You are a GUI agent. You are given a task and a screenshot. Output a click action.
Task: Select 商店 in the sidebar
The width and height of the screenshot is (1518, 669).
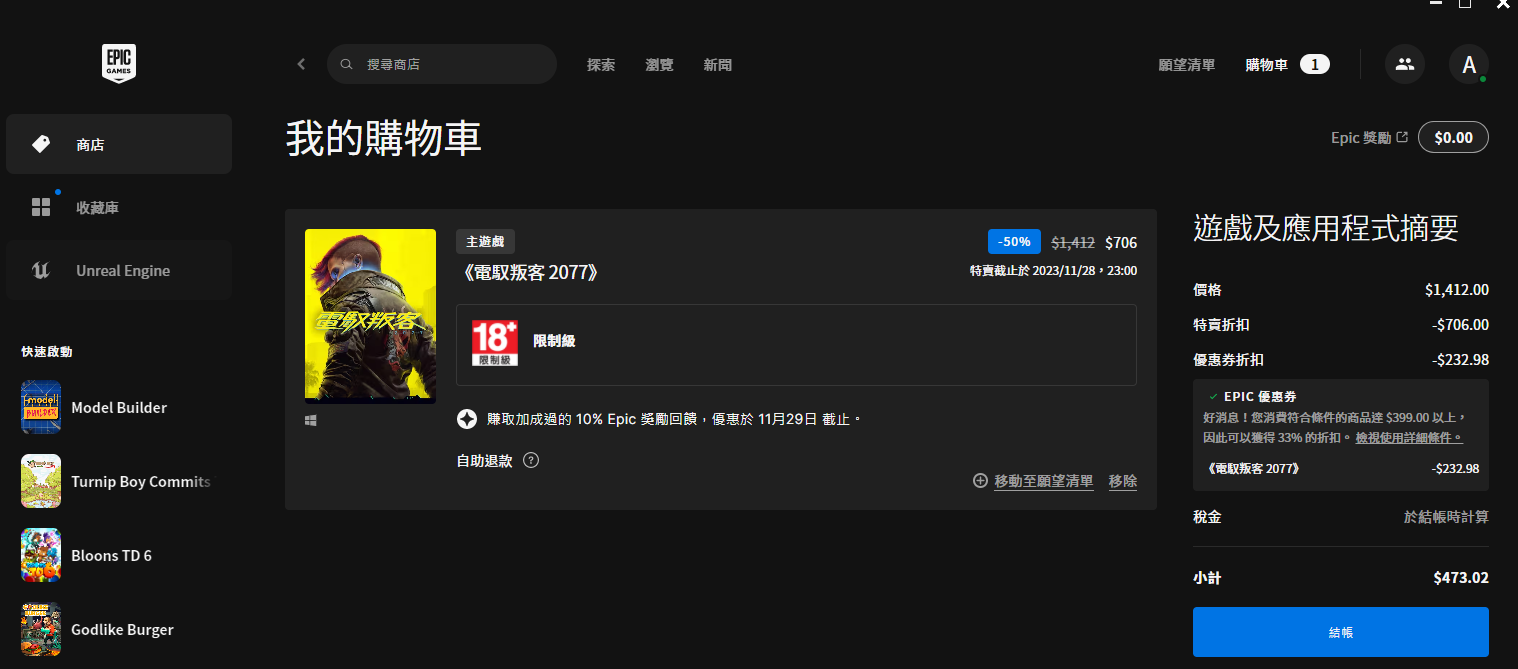point(119,144)
